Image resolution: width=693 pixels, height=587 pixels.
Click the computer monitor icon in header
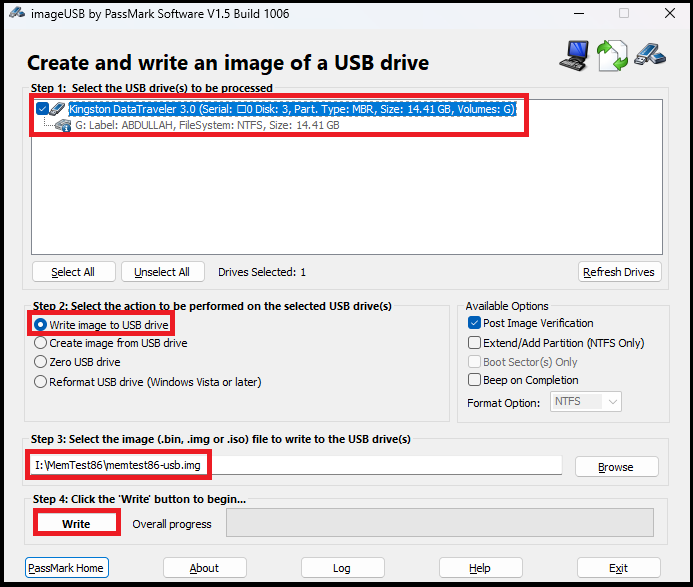coord(574,56)
